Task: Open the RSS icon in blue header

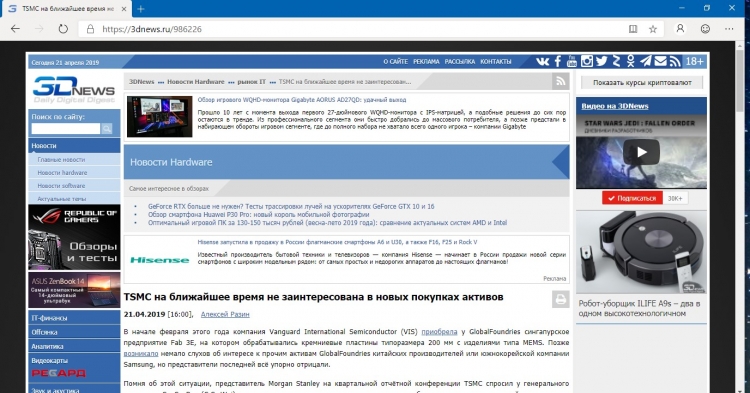Action: tap(675, 61)
